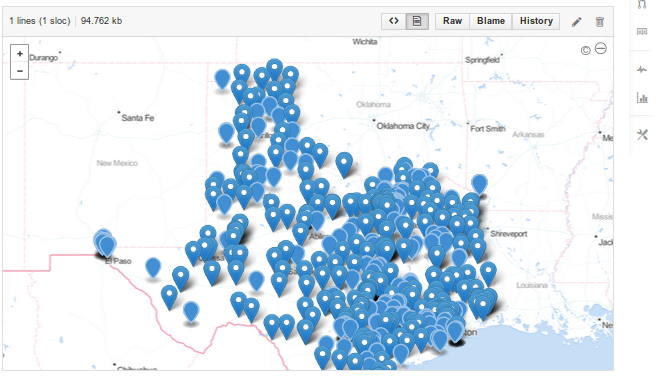Click the Oklahoma City map label
The width and height of the screenshot is (658, 377).
point(403,126)
